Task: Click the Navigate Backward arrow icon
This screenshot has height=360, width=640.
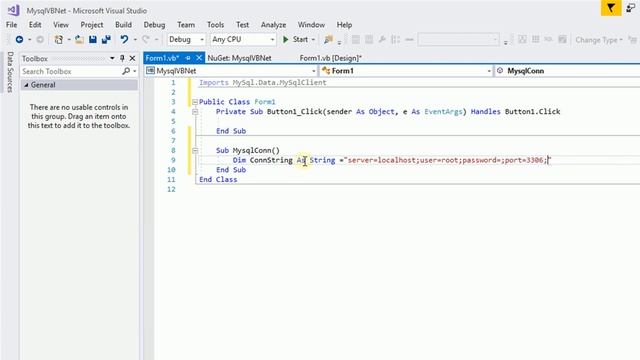Action: tap(19, 40)
